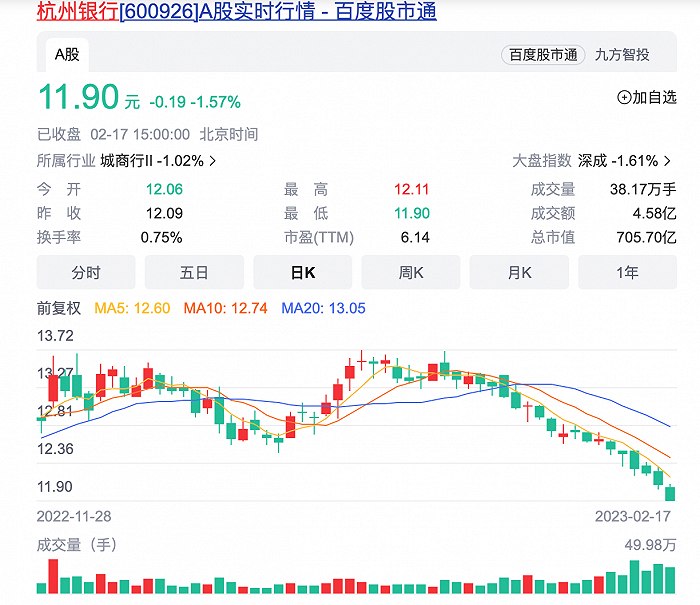Click the 总市值 value 705.70亿

point(646,238)
